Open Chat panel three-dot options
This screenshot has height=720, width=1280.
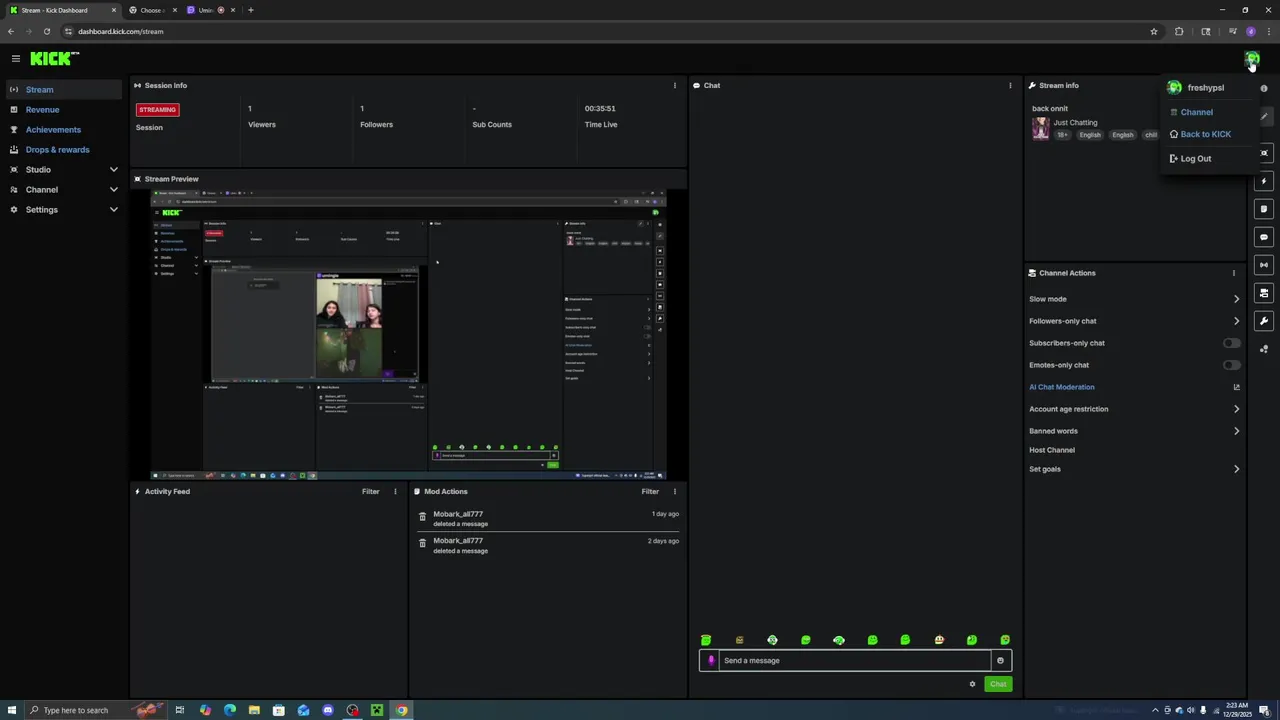pos(1010,86)
